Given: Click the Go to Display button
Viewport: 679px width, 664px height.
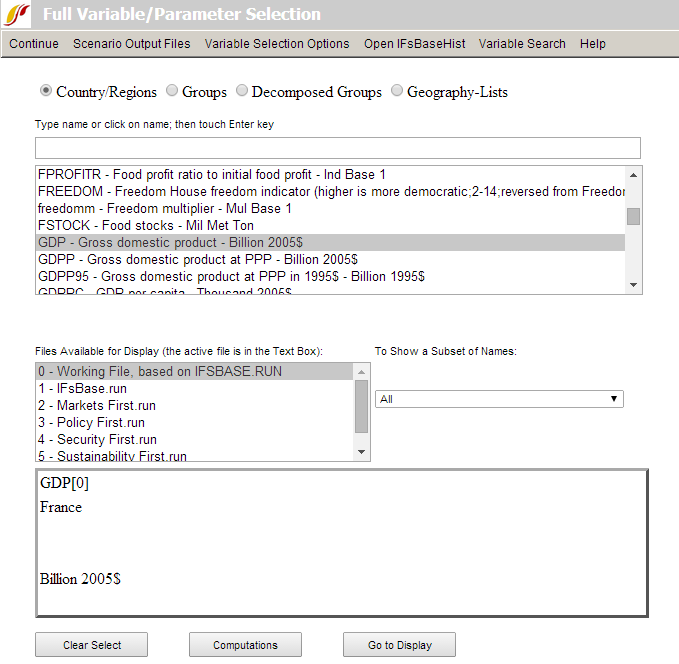Looking at the screenshot, I should click(x=399, y=645).
